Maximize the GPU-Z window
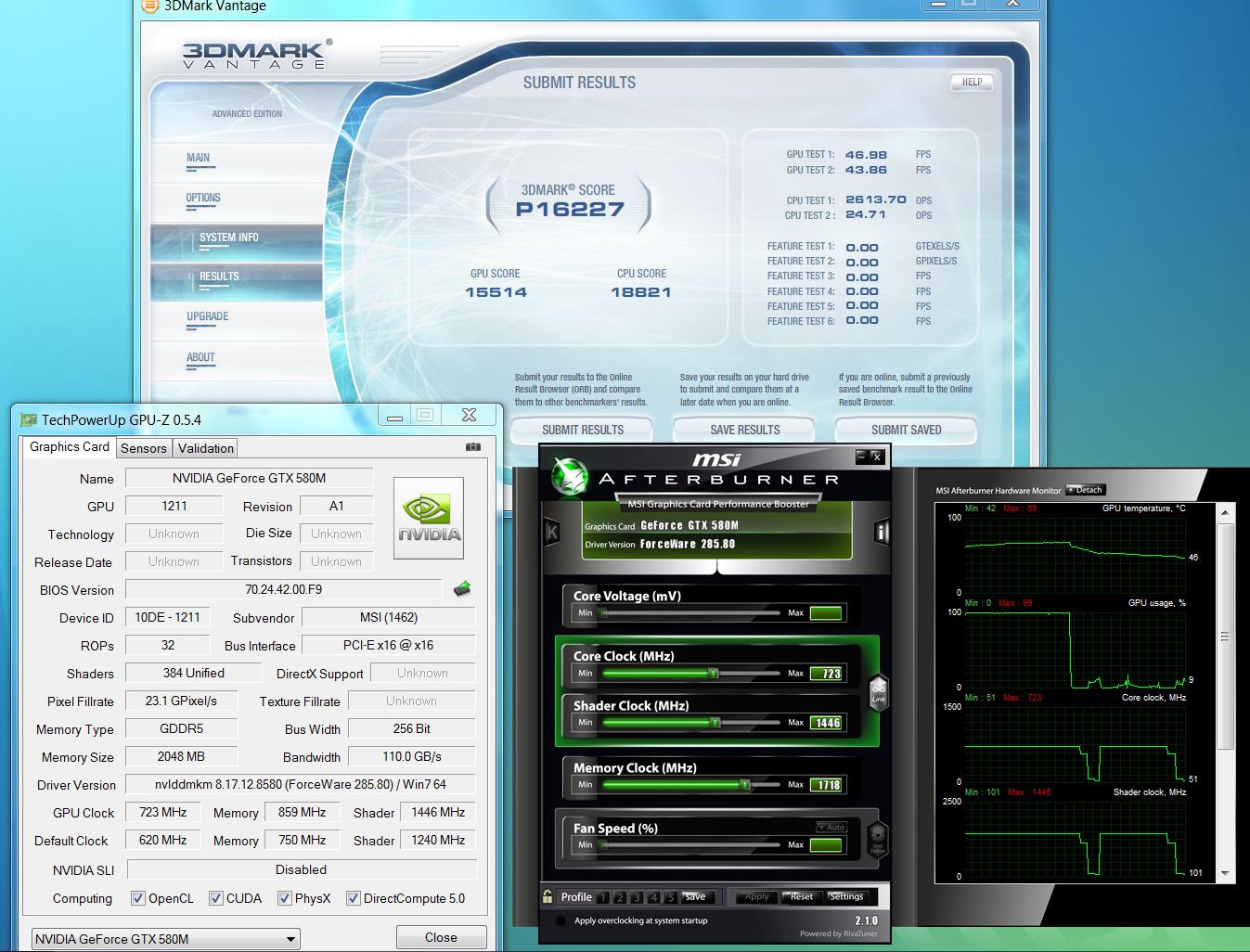The width and height of the screenshot is (1250, 952). point(425,415)
